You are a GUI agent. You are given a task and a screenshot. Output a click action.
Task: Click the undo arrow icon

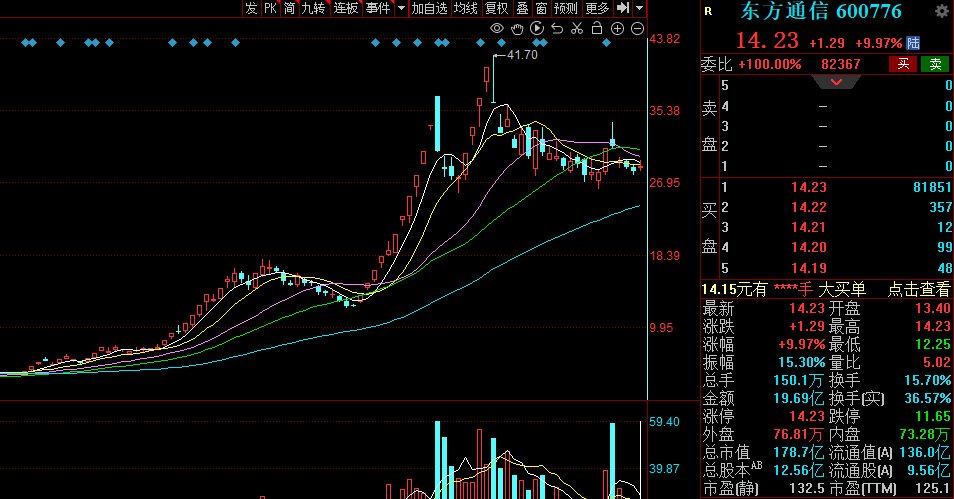[559, 29]
